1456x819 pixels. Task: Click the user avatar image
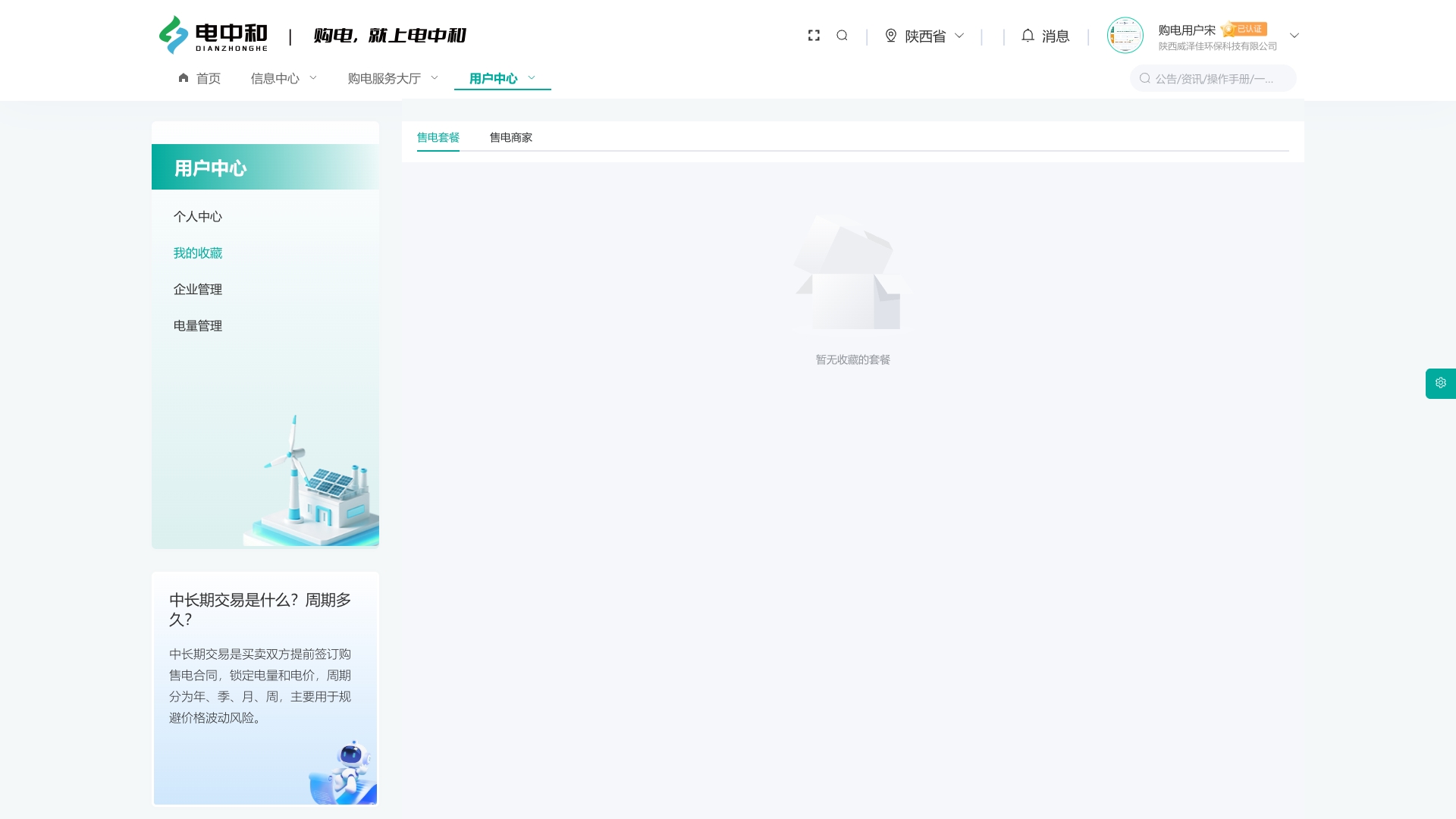pos(1125,35)
